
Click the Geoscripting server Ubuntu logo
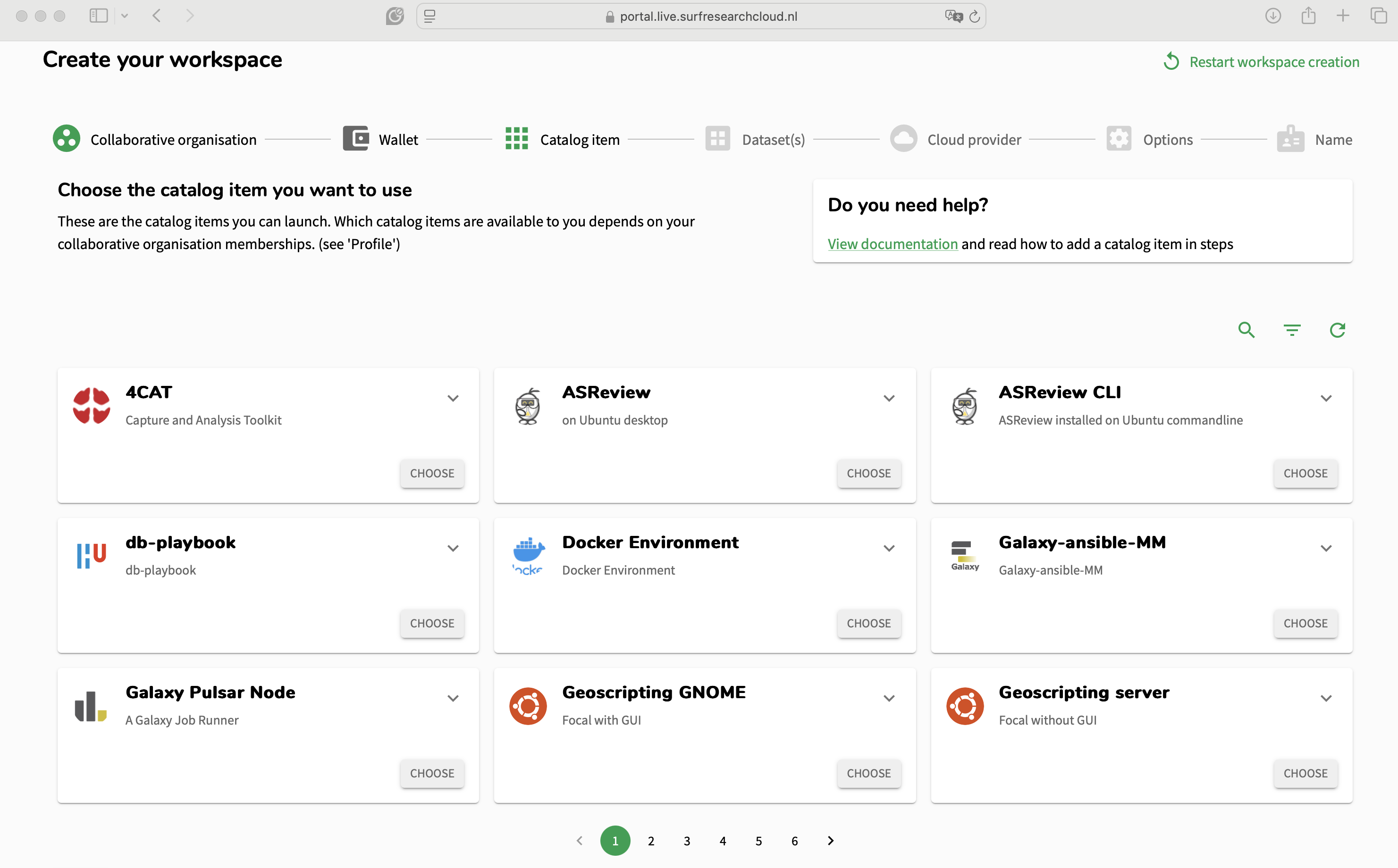[x=965, y=706]
